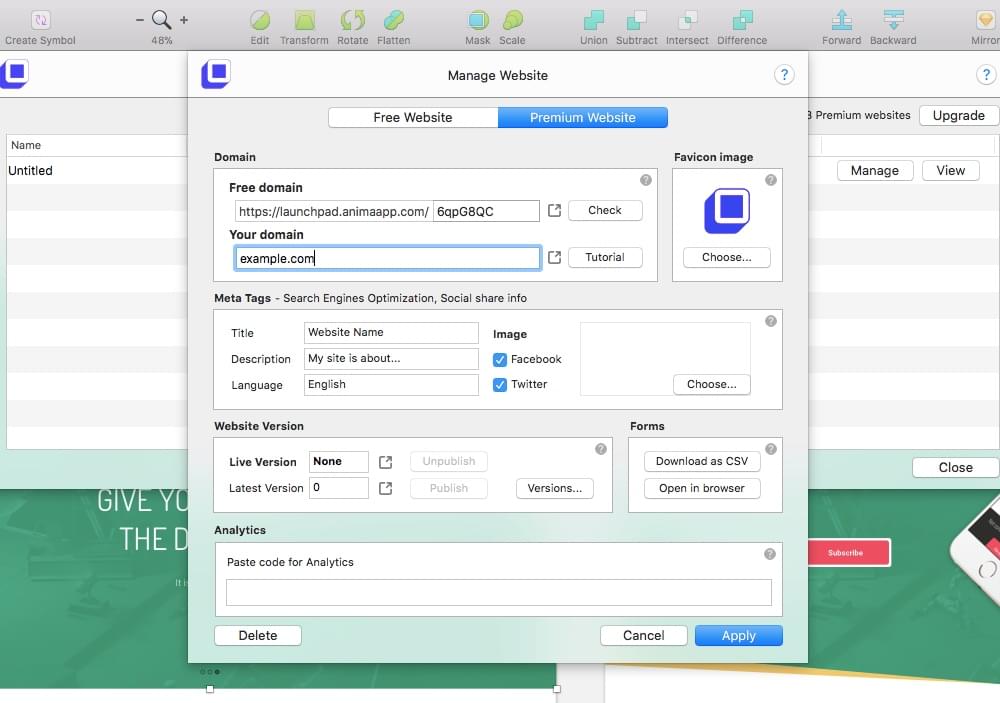Toggle the Twitter checkbox
Screen dimensions: 1000x703
[501, 384]
